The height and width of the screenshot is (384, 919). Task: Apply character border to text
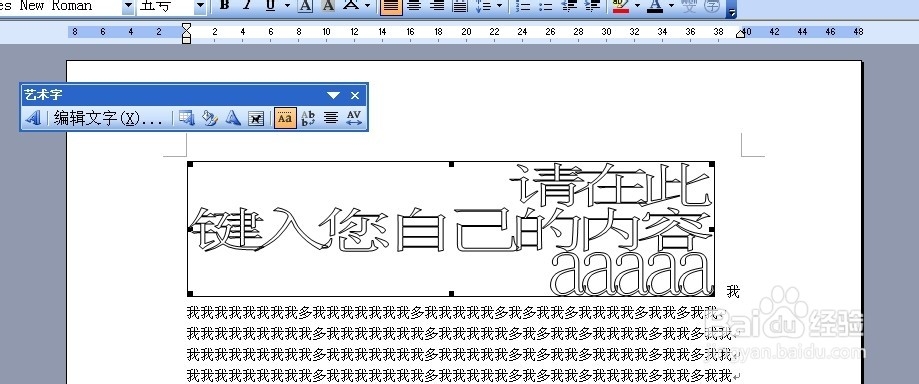coord(305,6)
